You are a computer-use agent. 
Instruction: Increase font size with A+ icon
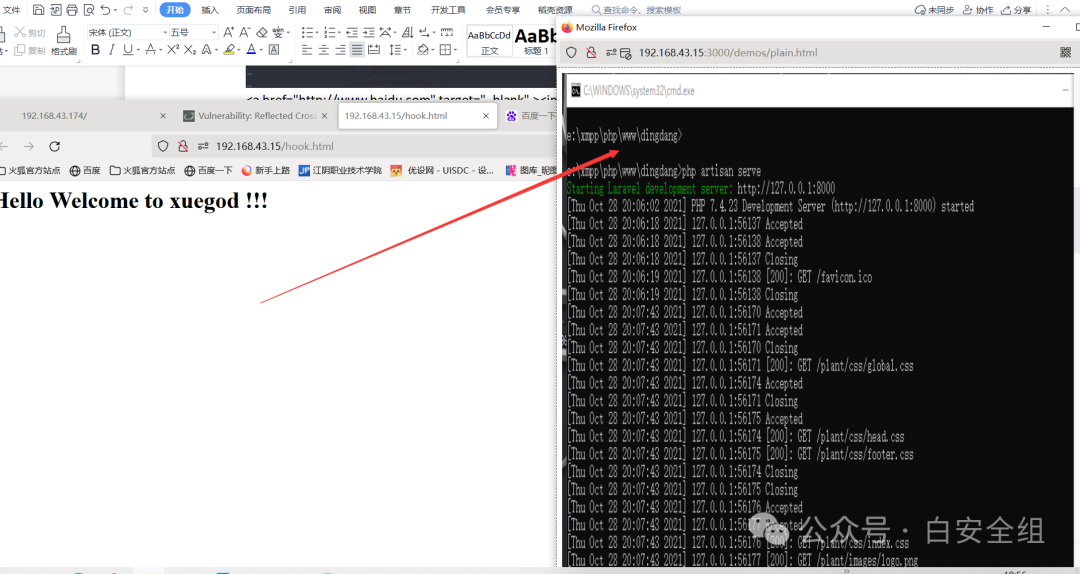229,32
